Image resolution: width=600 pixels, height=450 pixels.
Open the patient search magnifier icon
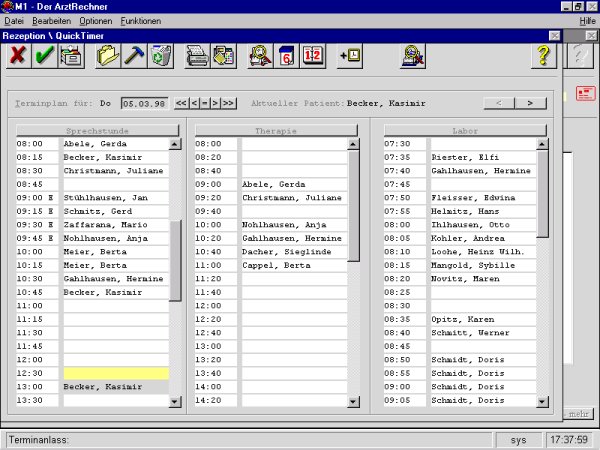coord(260,56)
